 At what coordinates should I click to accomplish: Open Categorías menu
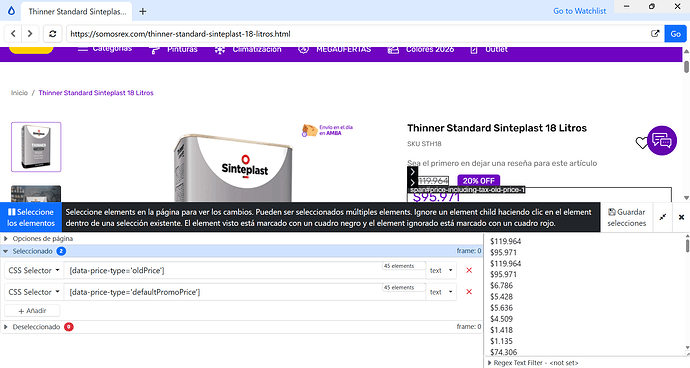tap(105, 48)
